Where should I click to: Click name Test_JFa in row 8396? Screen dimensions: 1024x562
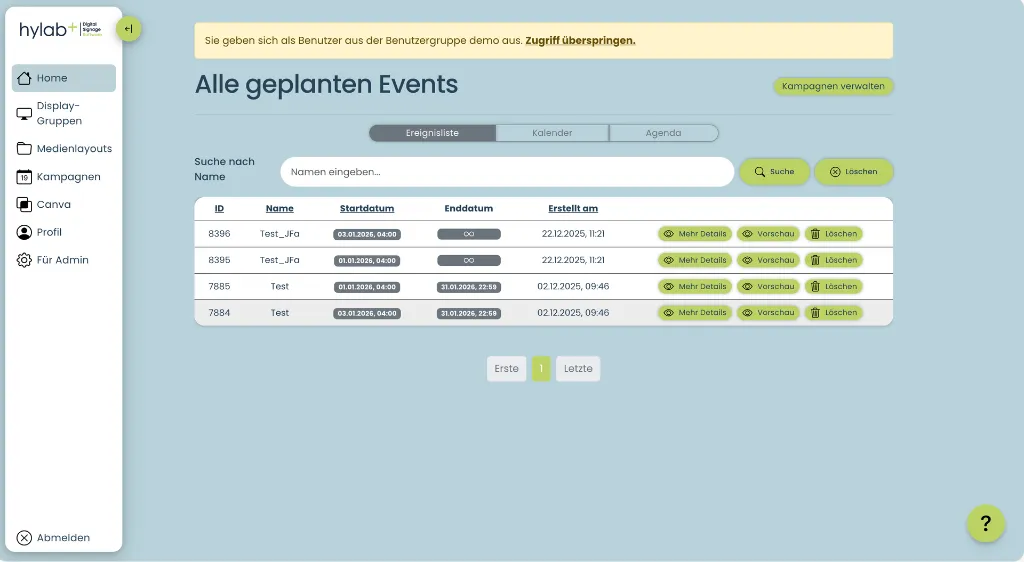click(280, 234)
